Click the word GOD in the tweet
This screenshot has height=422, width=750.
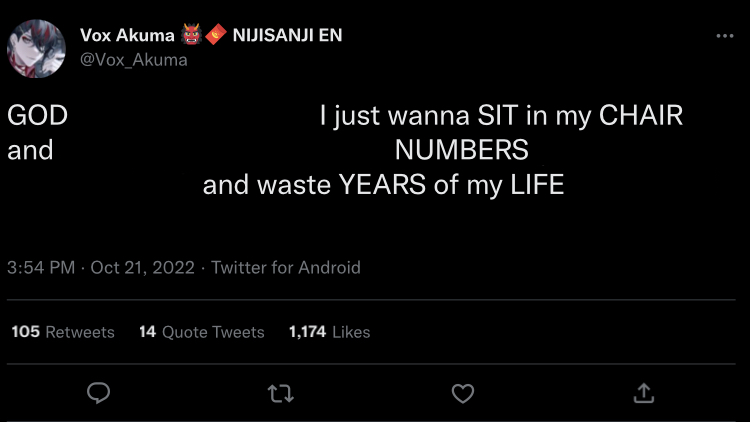point(37,116)
